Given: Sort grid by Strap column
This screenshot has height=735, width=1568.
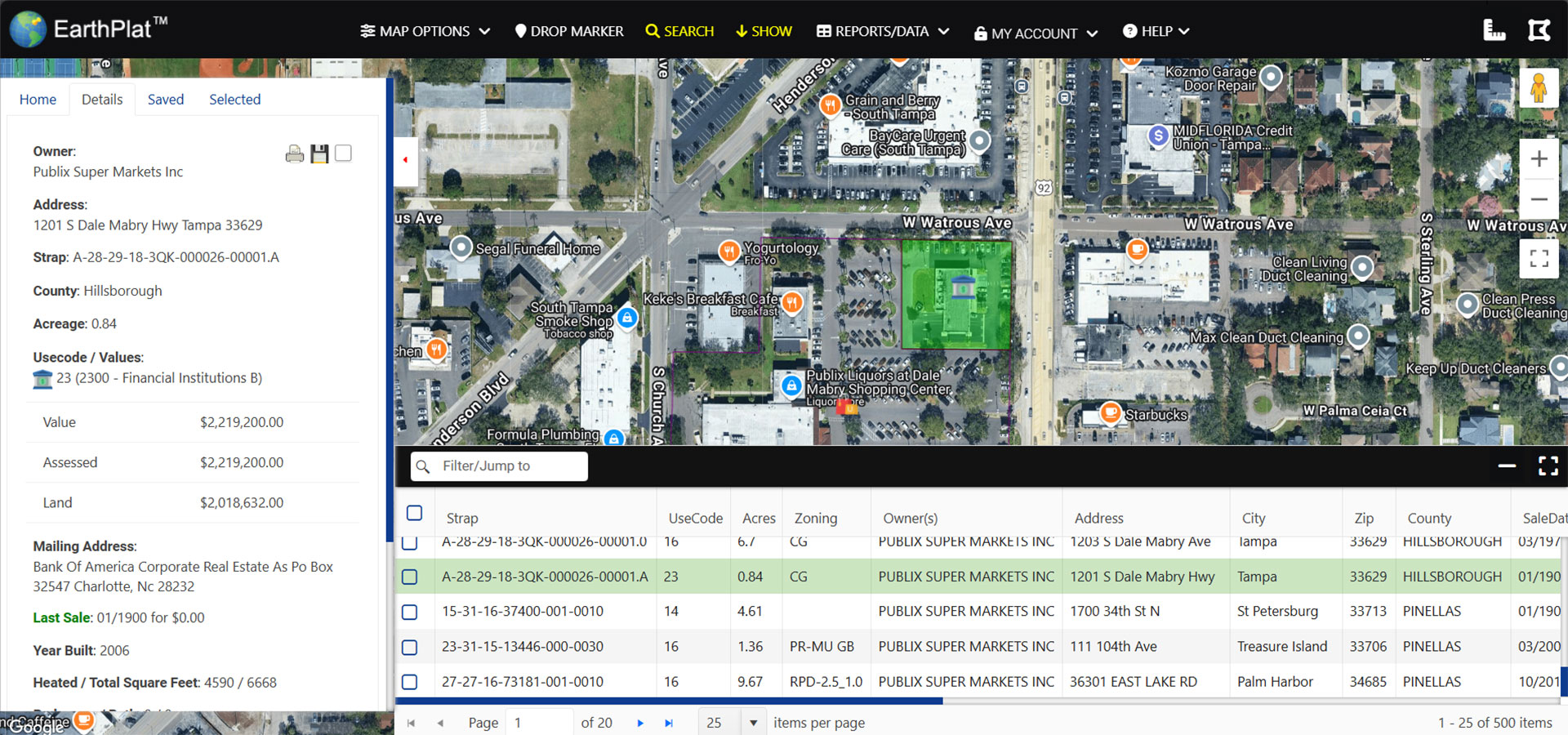Looking at the screenshot, I should coord(462,518).
